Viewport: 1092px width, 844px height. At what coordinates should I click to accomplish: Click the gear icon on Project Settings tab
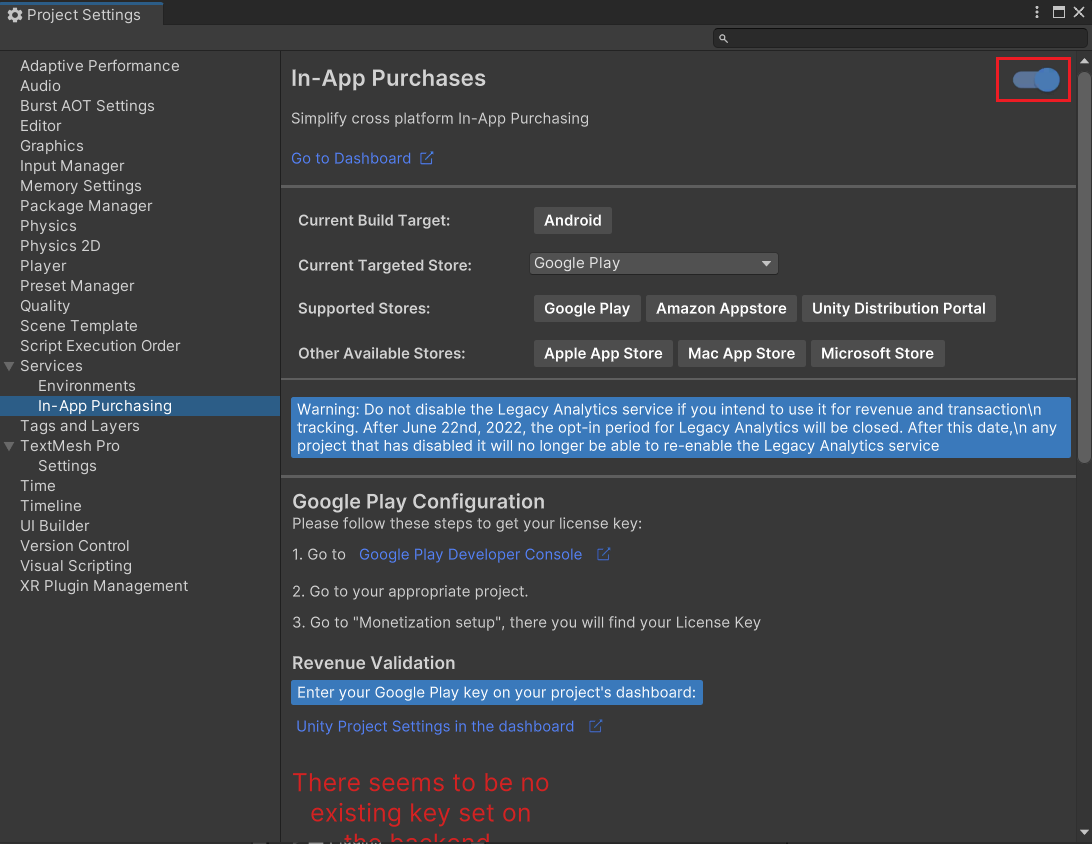(x=15, y=15)
